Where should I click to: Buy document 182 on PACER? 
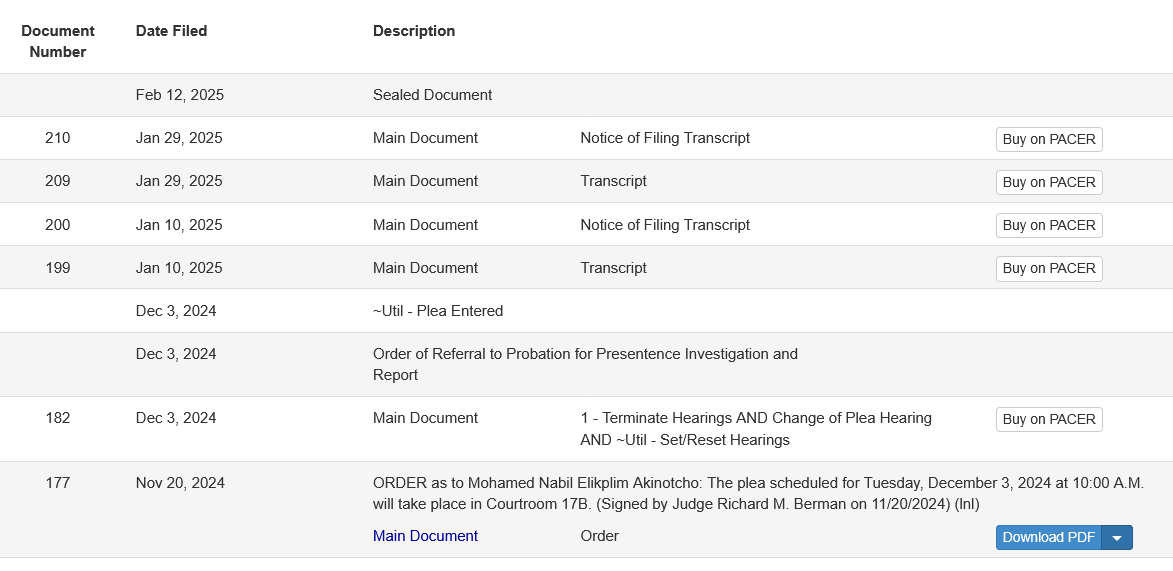[1049, 419]
